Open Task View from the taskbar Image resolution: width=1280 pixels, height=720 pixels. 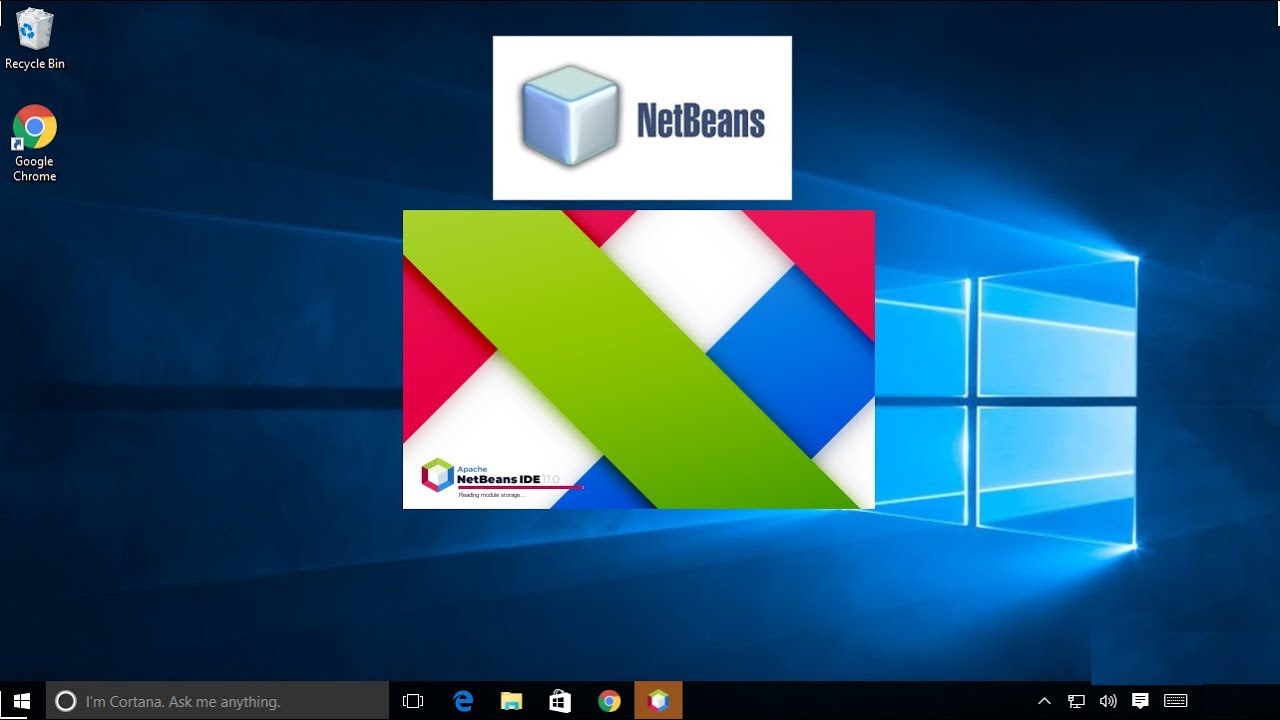coord(413,701)
